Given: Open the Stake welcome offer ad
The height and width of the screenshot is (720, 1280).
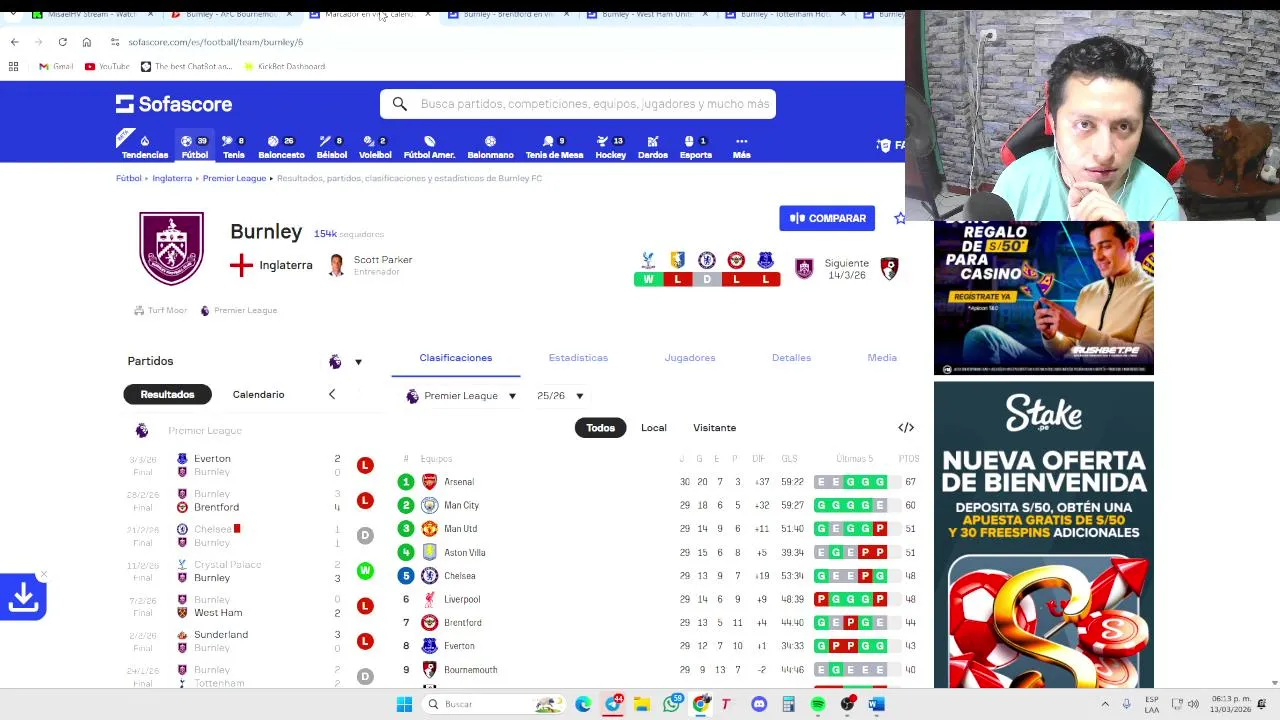Looking at the screenshot, I should [x=1044, y=535].
